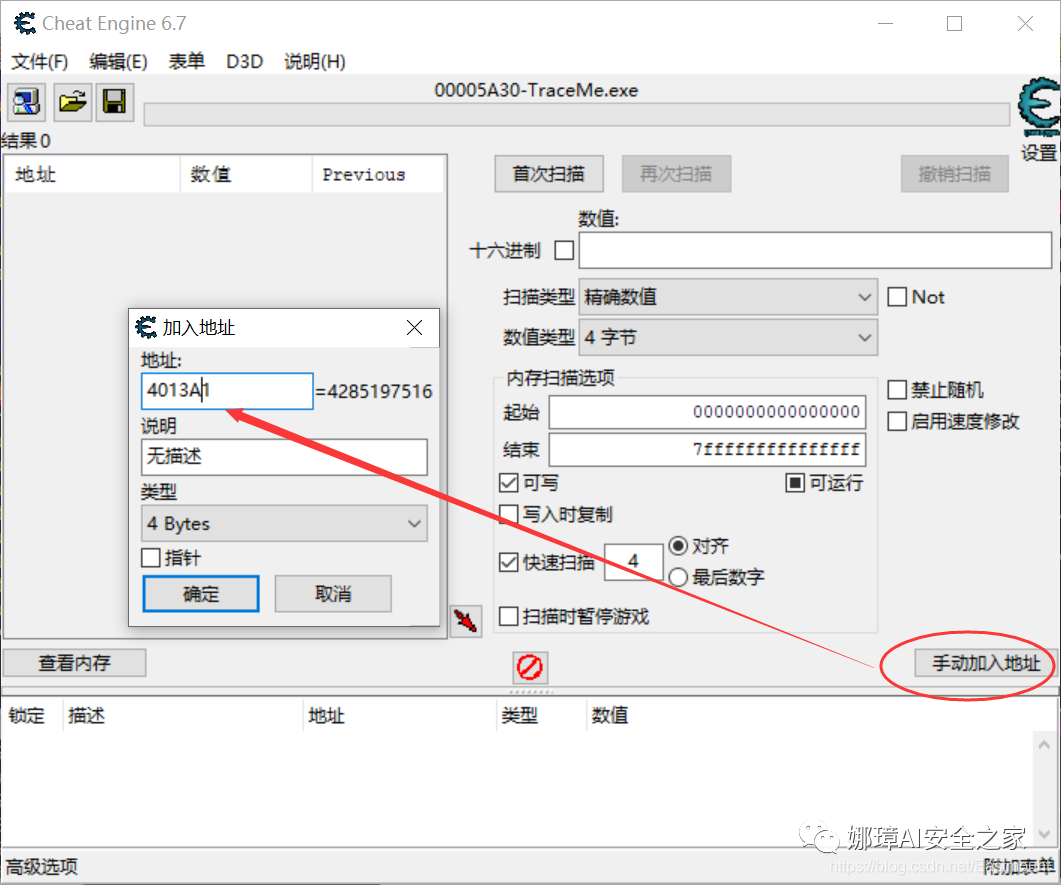This screenshot has height=885, width=1061.
Task: Click 设置 settings label
Action: click(1039, 153)
